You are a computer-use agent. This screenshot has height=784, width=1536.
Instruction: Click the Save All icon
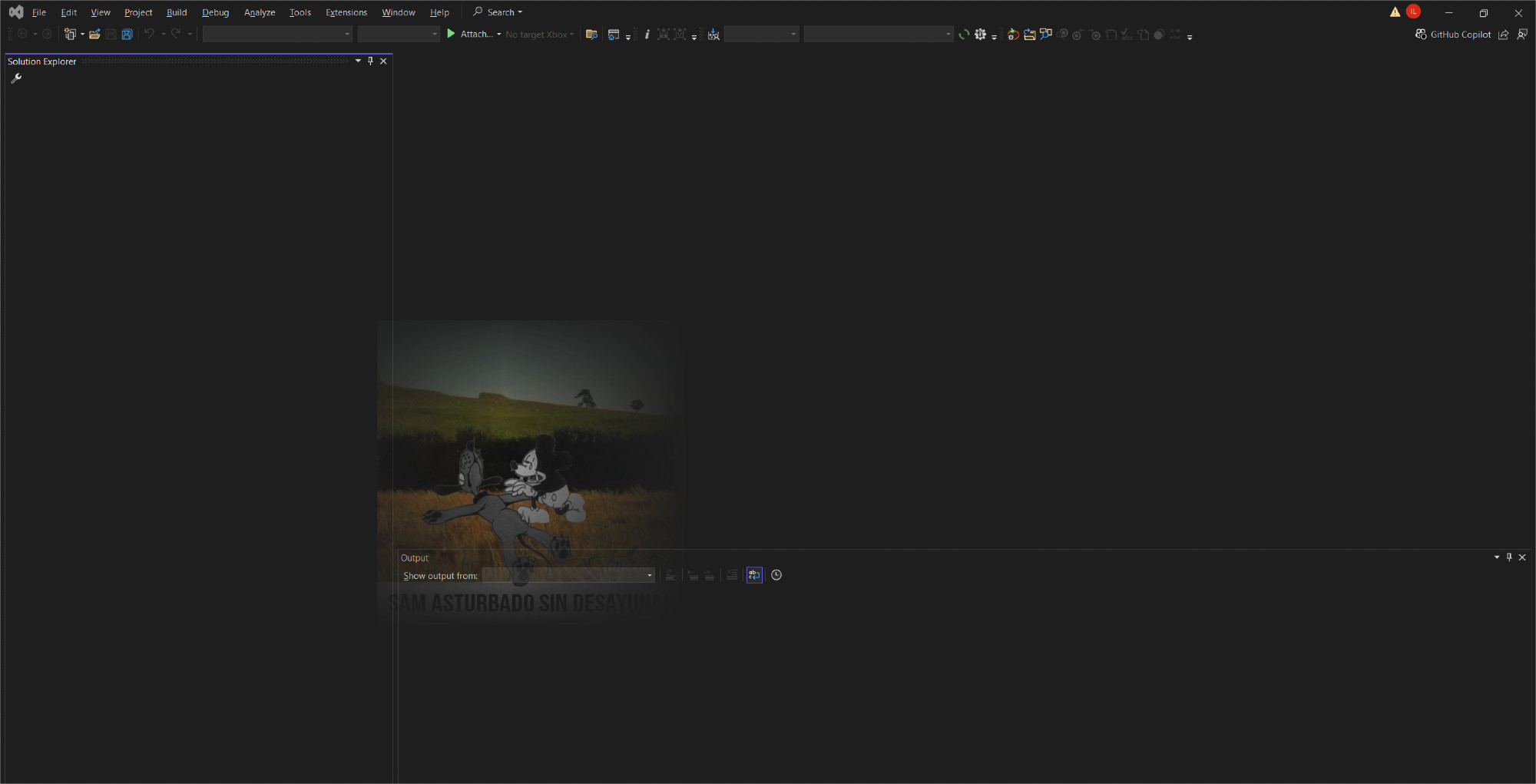pyautogui.click(x=127, y=34)
